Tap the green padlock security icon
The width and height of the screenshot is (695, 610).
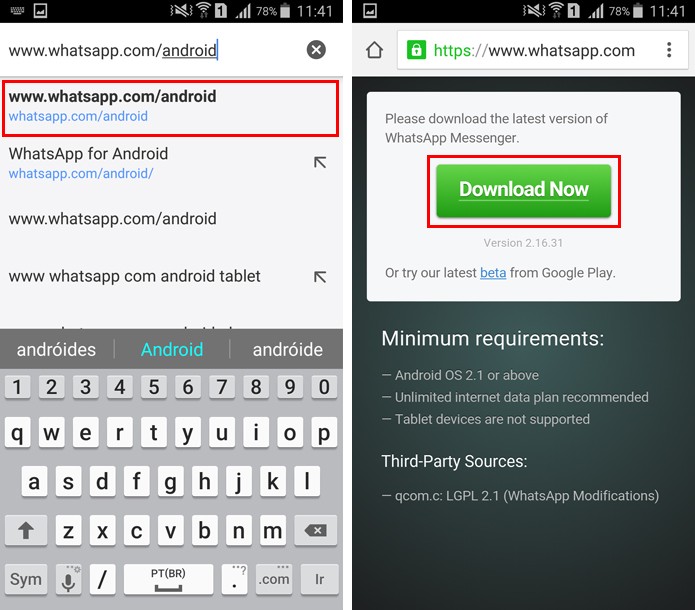coord(416,50)
